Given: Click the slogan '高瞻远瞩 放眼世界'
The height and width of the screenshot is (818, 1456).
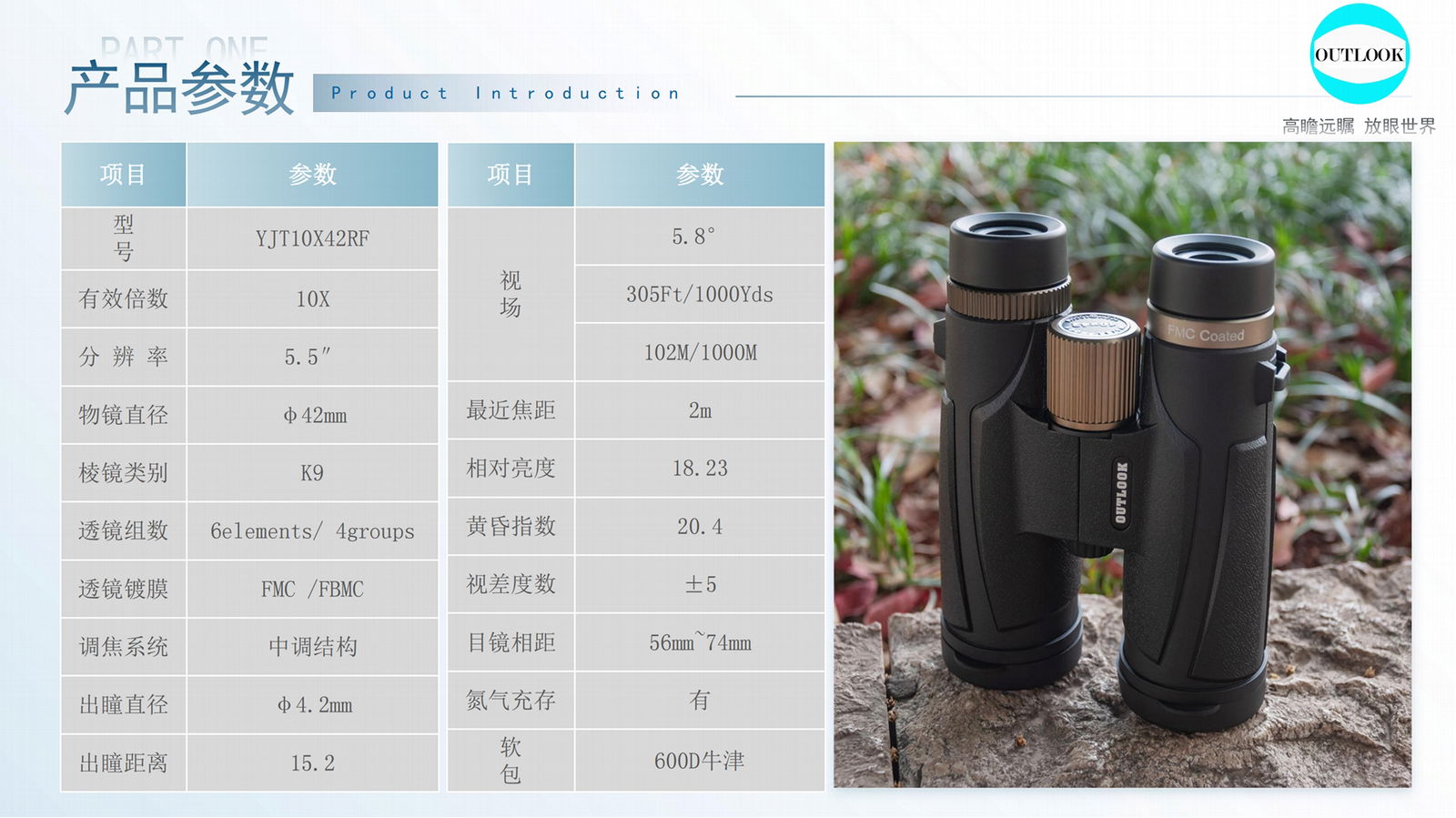Looking at the screenshot, I should [x=1359, y=126].
